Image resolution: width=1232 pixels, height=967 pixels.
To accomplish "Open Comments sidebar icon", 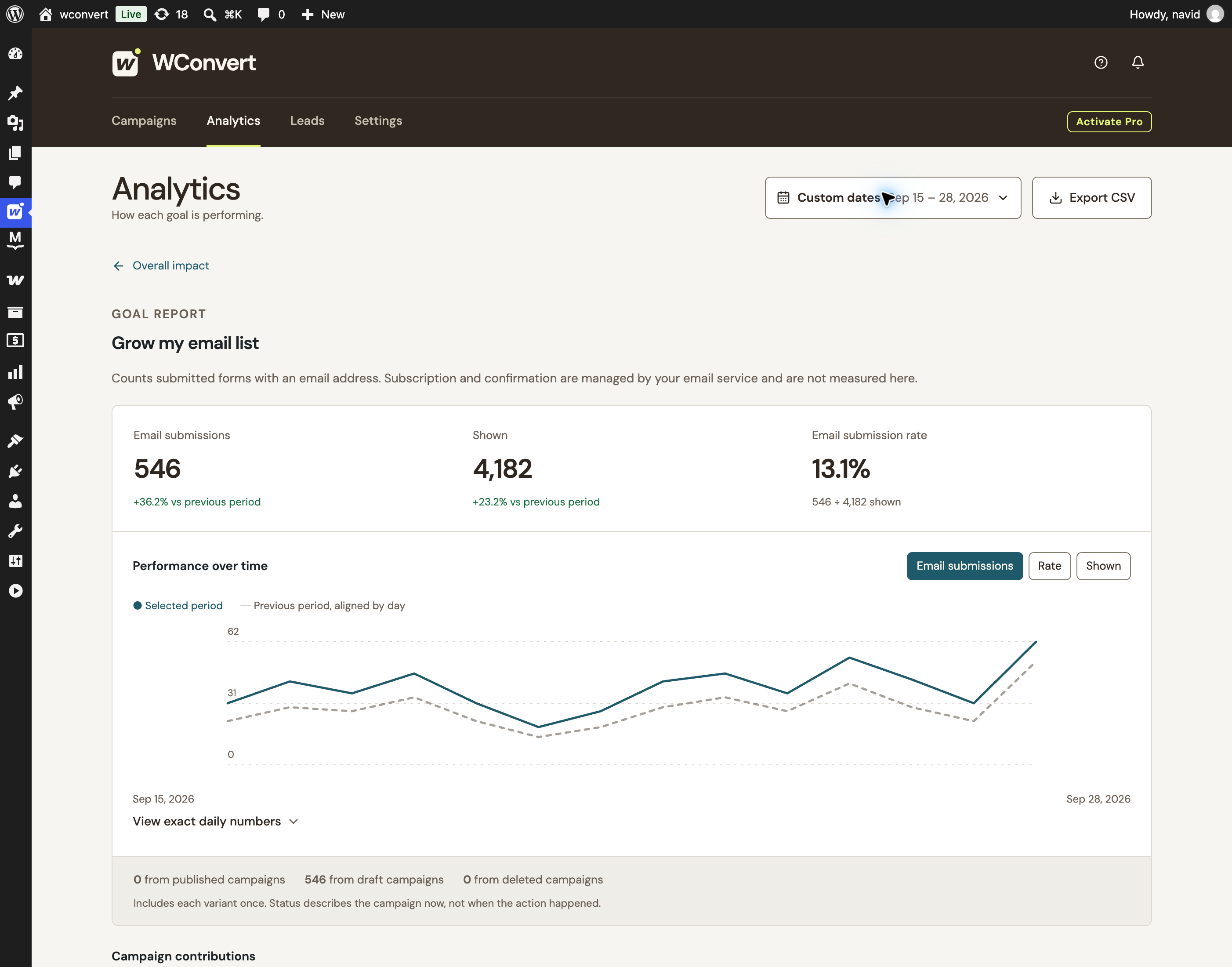I will [15, 182].
